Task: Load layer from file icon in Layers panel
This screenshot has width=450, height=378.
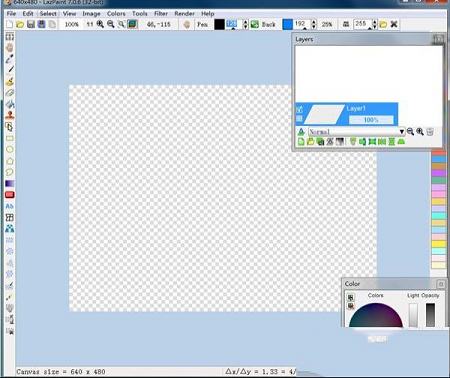Action: (310, 142)
